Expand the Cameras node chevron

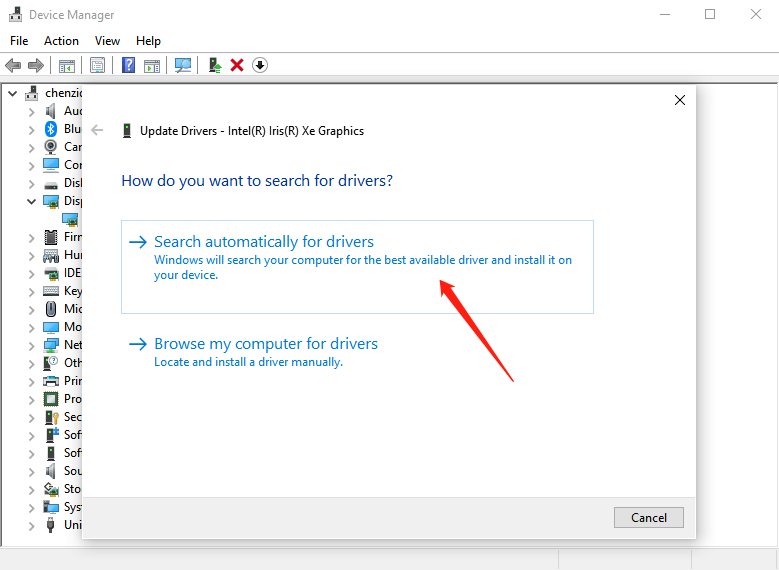tap(32, 148)
